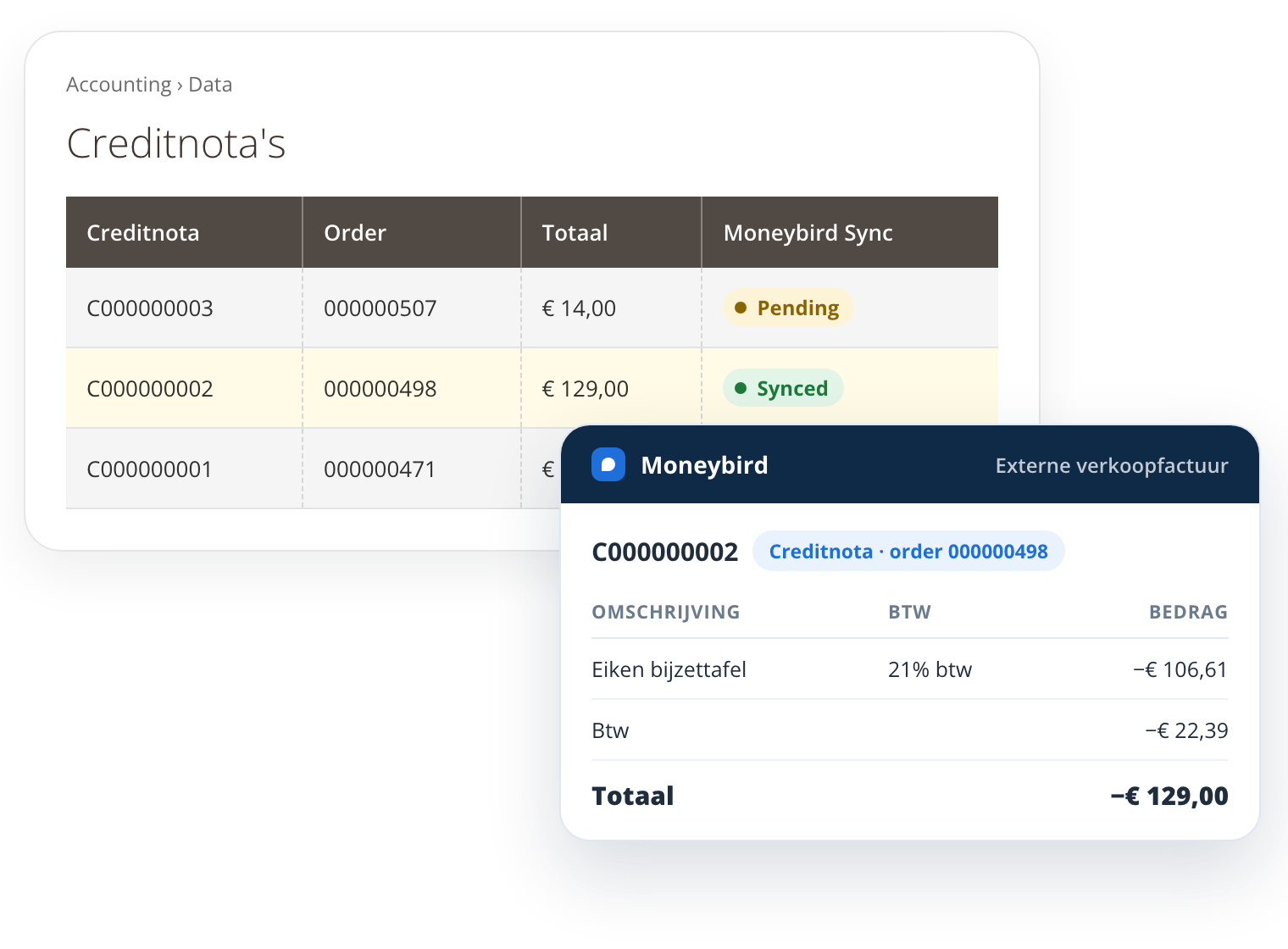Click the BEDRAG column label
The height and width of the screenshot is (949, 1288).
[1188, 612]
